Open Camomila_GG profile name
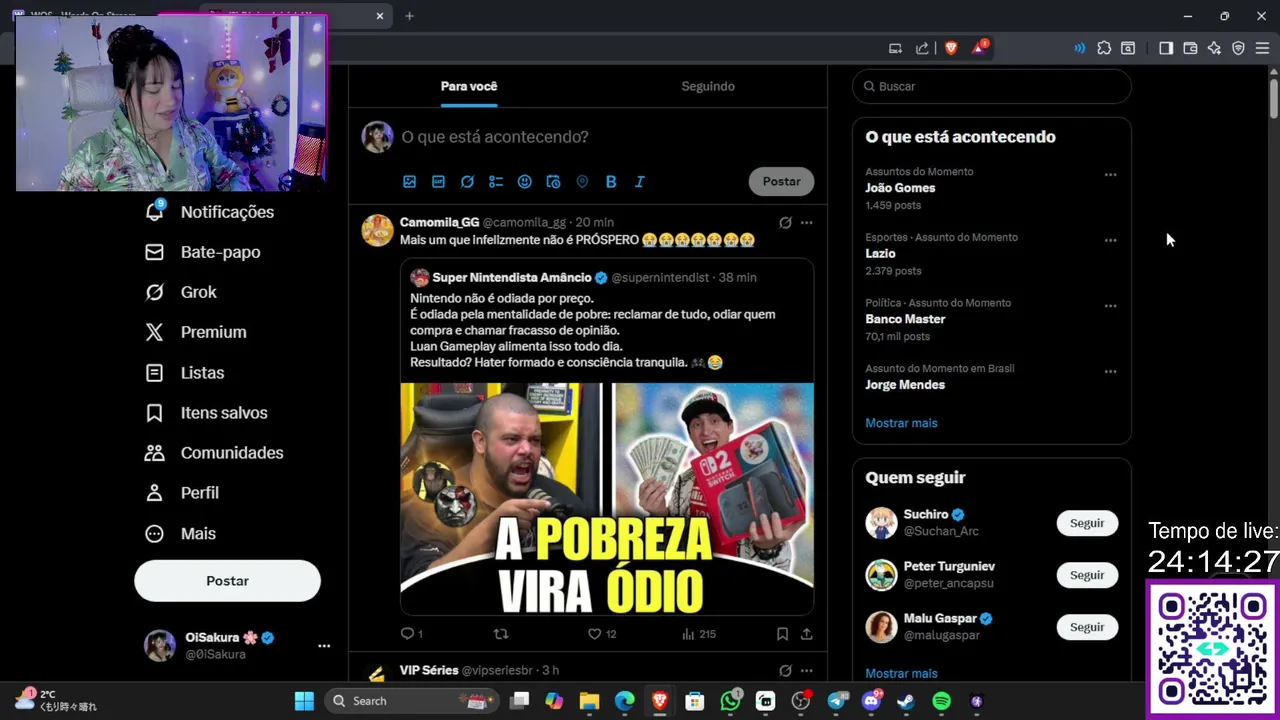The image size is (1280, 720). click(x=439, y=222)
